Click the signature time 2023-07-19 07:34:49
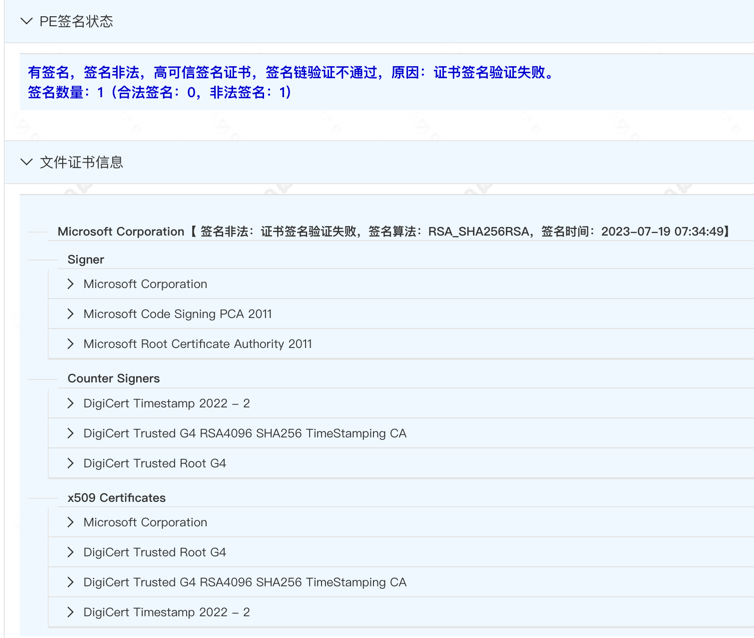This screenshot has height=638, width=754. click(x=662, y=232)
